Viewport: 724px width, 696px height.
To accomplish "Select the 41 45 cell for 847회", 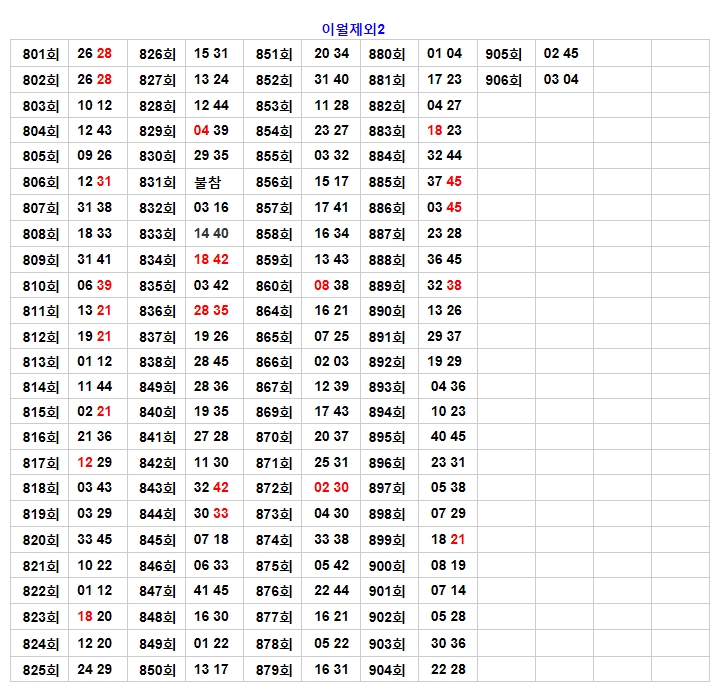I will coord(211,591).
